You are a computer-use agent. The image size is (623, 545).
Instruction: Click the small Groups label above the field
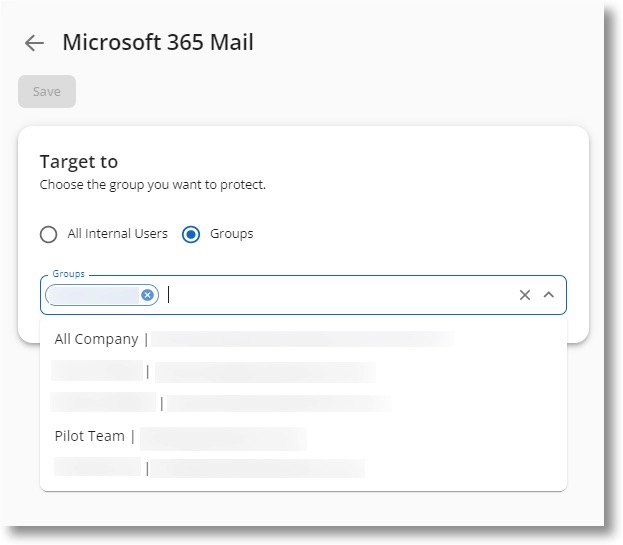click(x=69, y=273)
